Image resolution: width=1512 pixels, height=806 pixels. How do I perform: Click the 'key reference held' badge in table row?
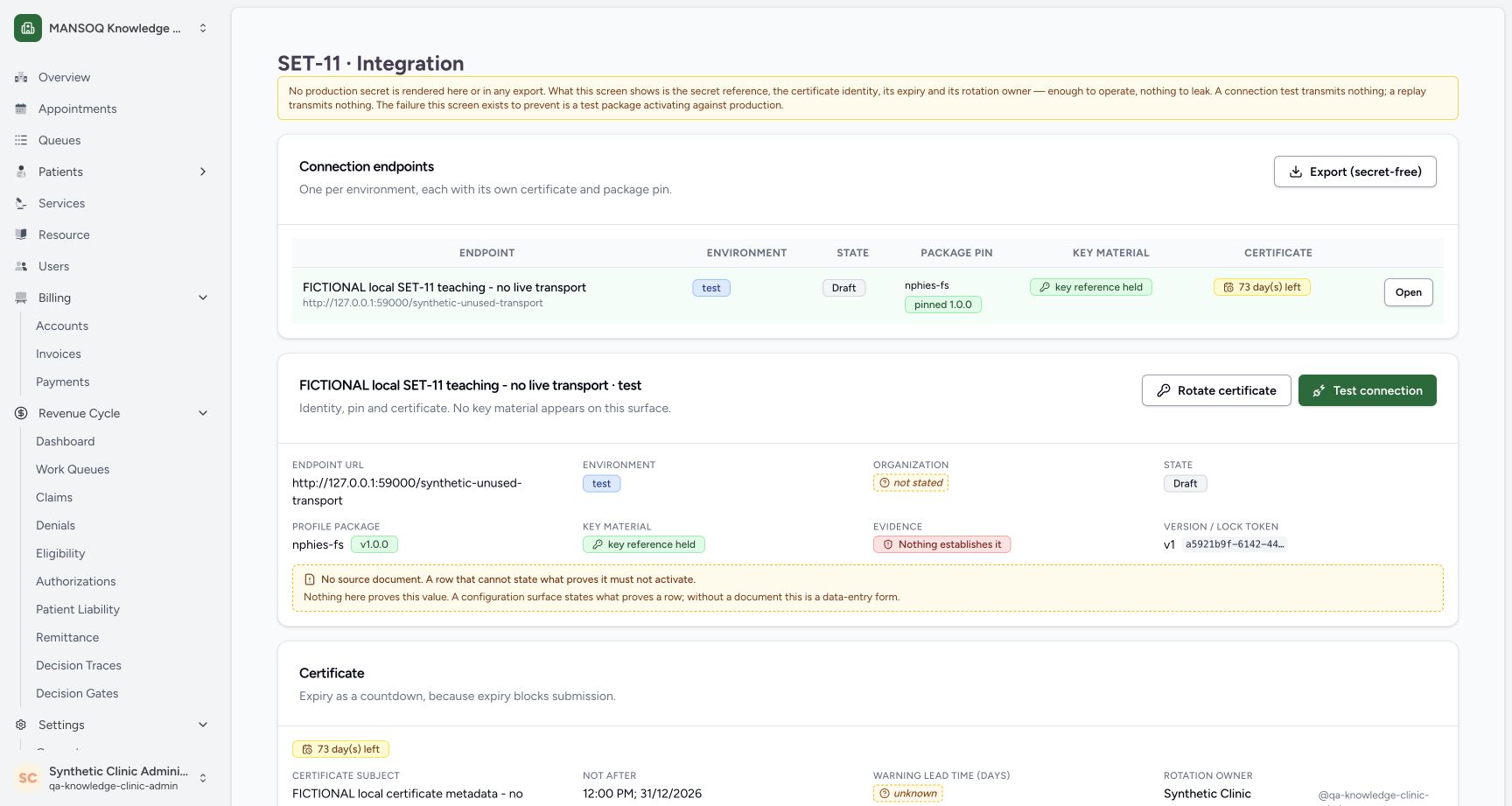tap(1091, 287)
